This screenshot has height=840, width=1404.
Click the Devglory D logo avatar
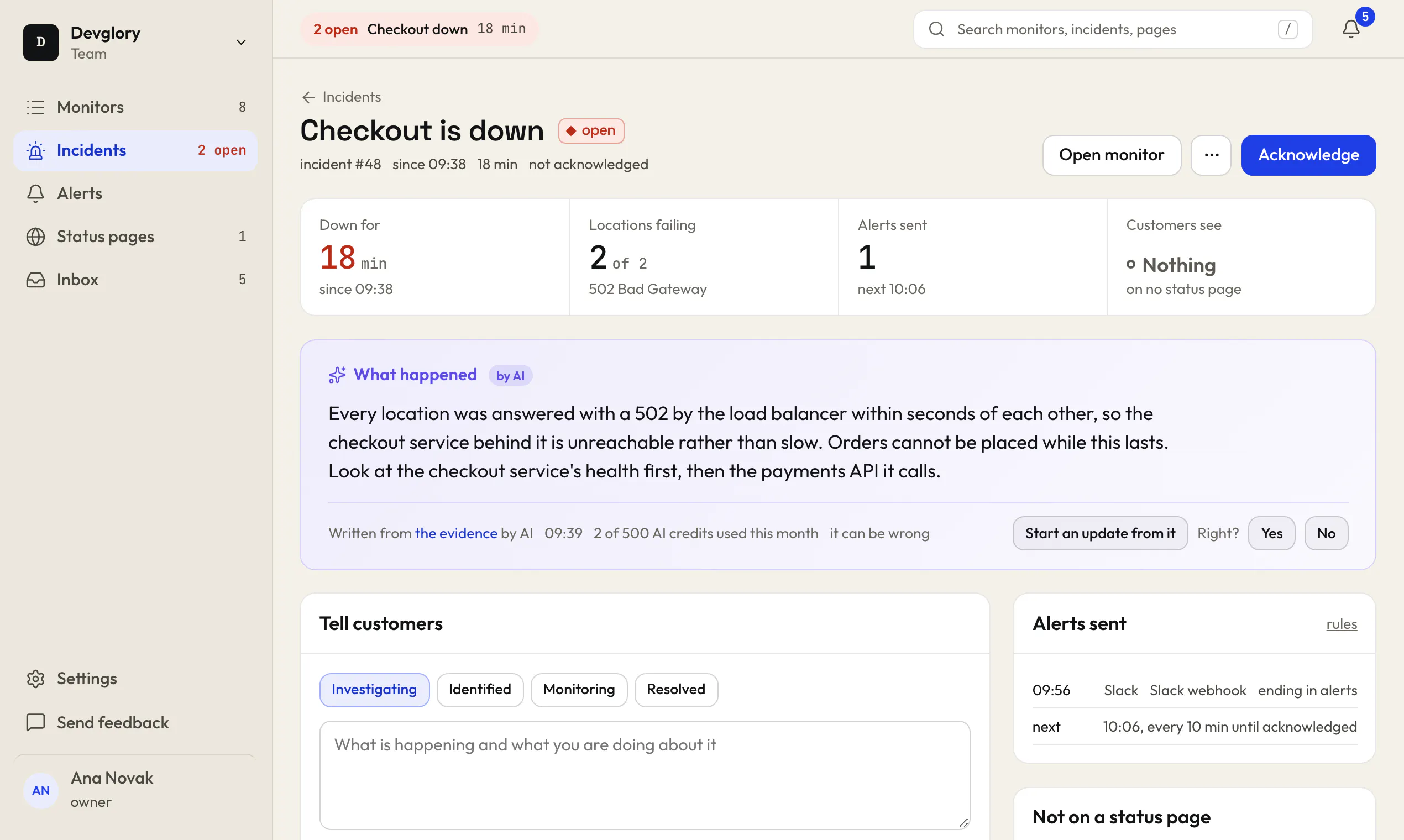click(x=41, y=43)
